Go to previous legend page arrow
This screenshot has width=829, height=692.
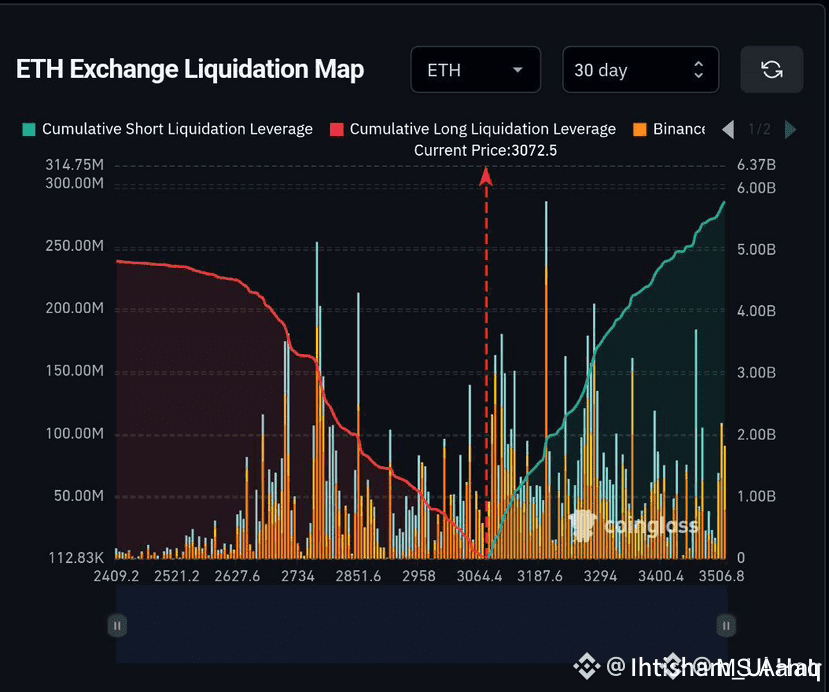click(728, 129)
